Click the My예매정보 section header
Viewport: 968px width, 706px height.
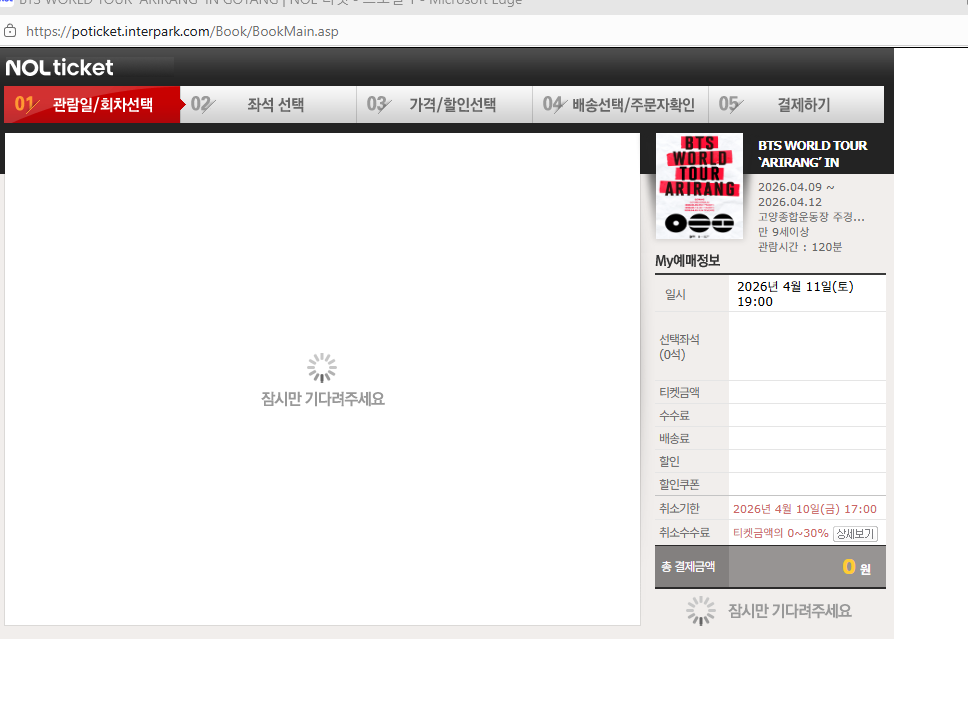coord(687,261)
